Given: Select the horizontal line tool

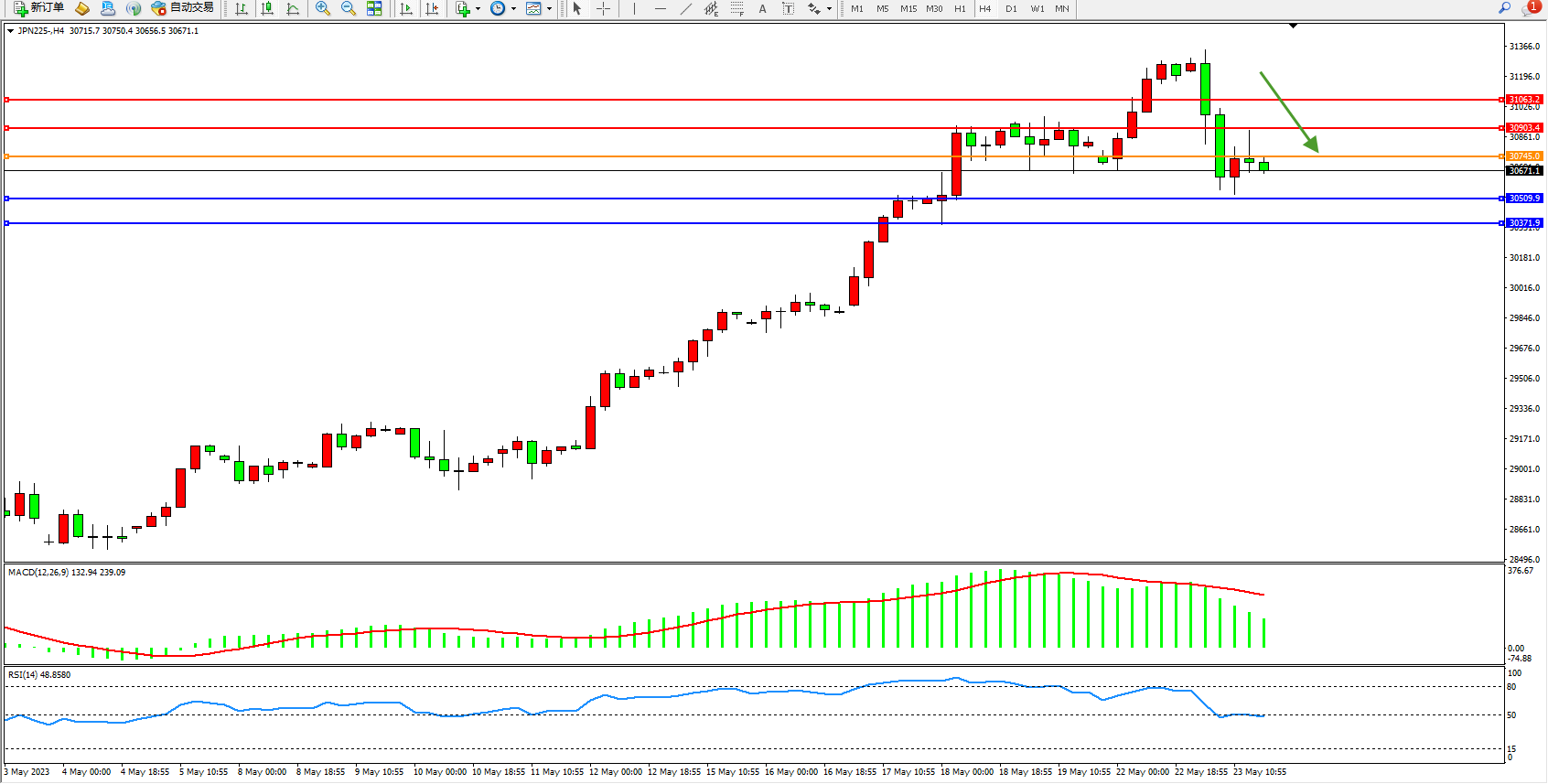Looking at the screenshot, I should click(x=660, y=8).
